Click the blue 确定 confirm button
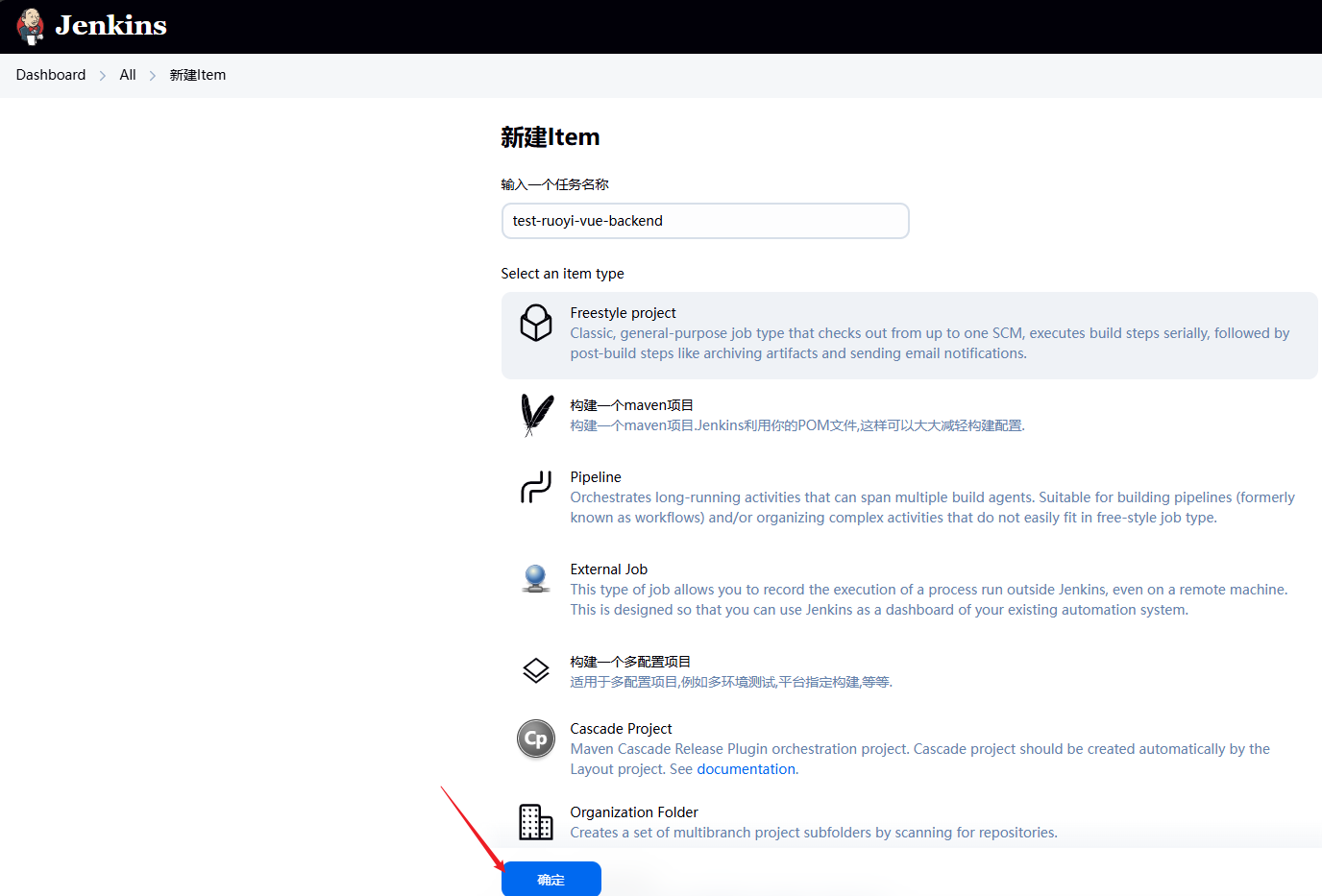The width and height of the screenshot is (1322, 896). pos(551,879)
